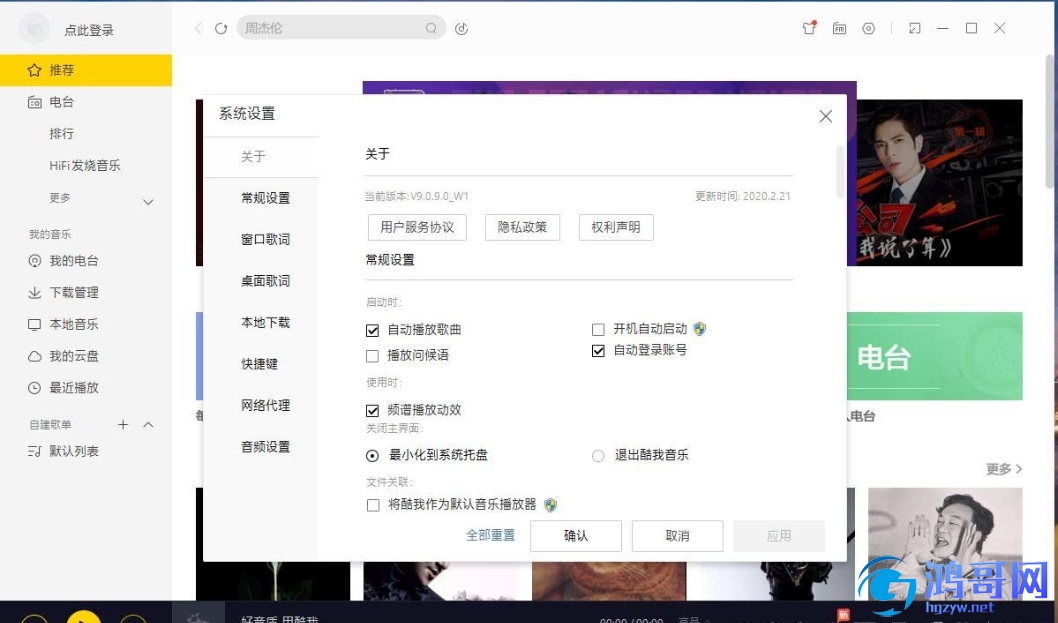
Task: Enable the 开机自动启动 checkbox
Action: pyautogui.click(x=598, y=329)
